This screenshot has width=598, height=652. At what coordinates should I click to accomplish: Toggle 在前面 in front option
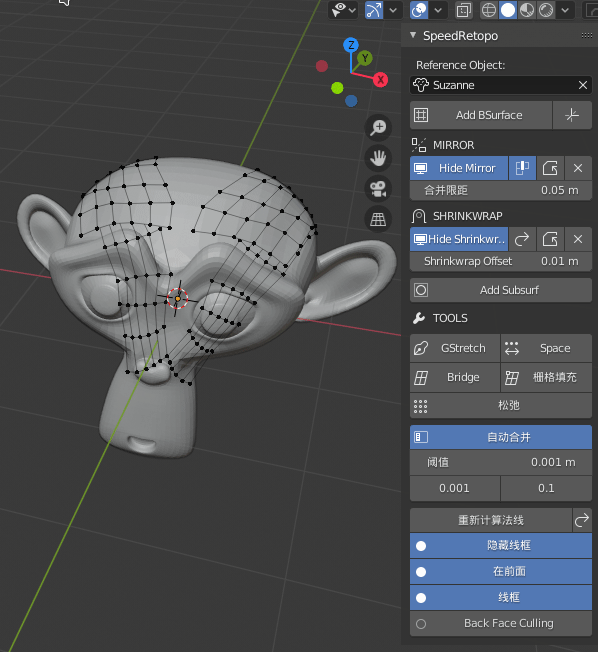(501, 572)
